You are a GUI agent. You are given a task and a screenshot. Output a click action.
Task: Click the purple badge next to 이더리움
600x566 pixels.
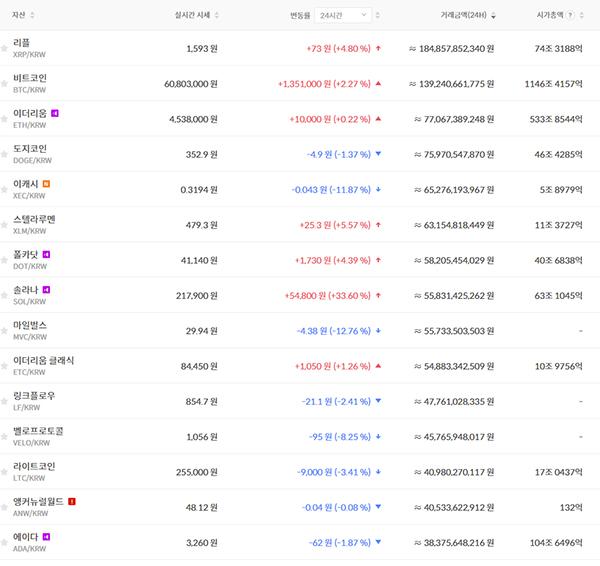(x=55, y=113)
